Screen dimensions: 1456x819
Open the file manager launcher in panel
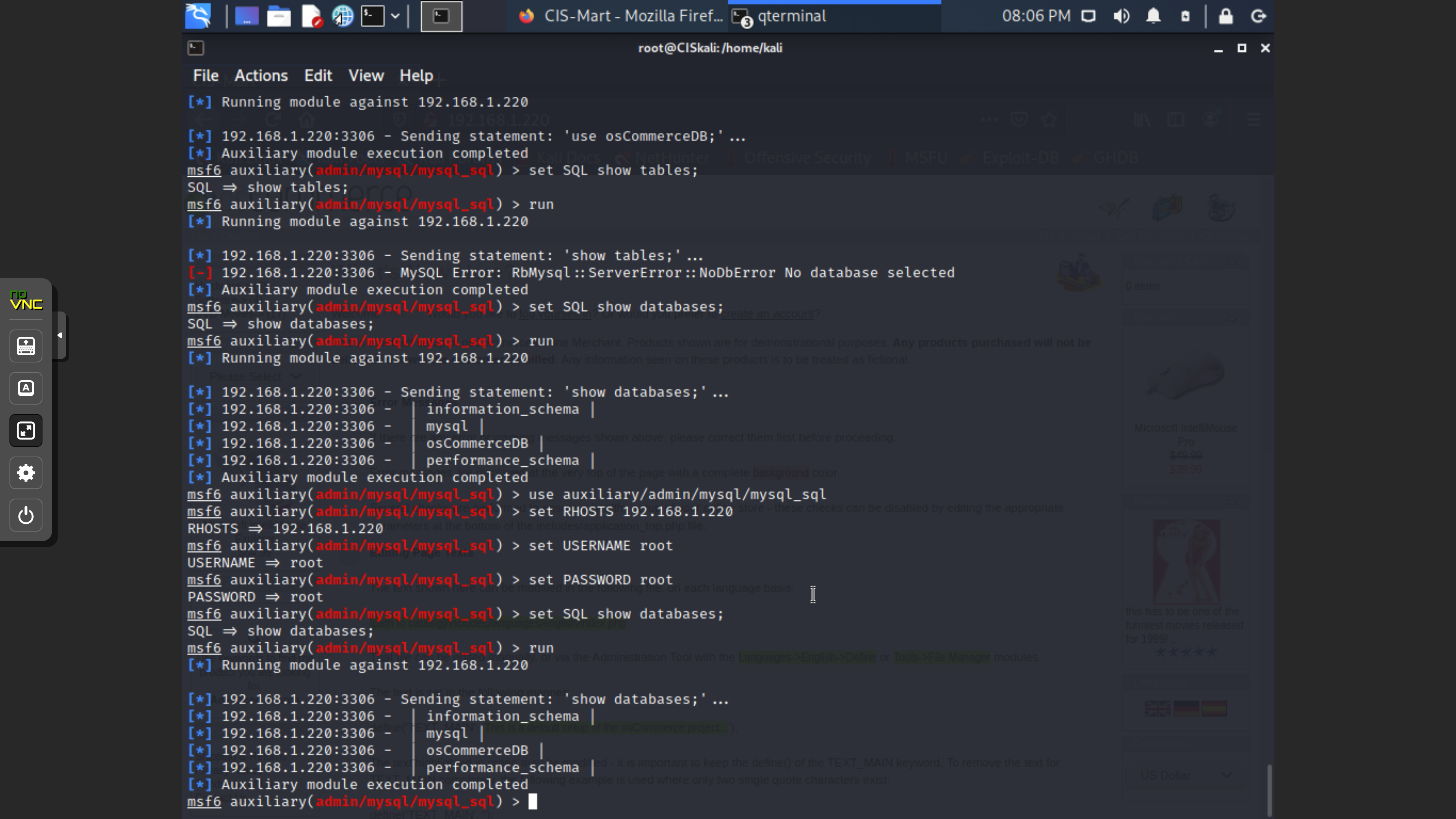pyautogui.click(x=279, y=16)
